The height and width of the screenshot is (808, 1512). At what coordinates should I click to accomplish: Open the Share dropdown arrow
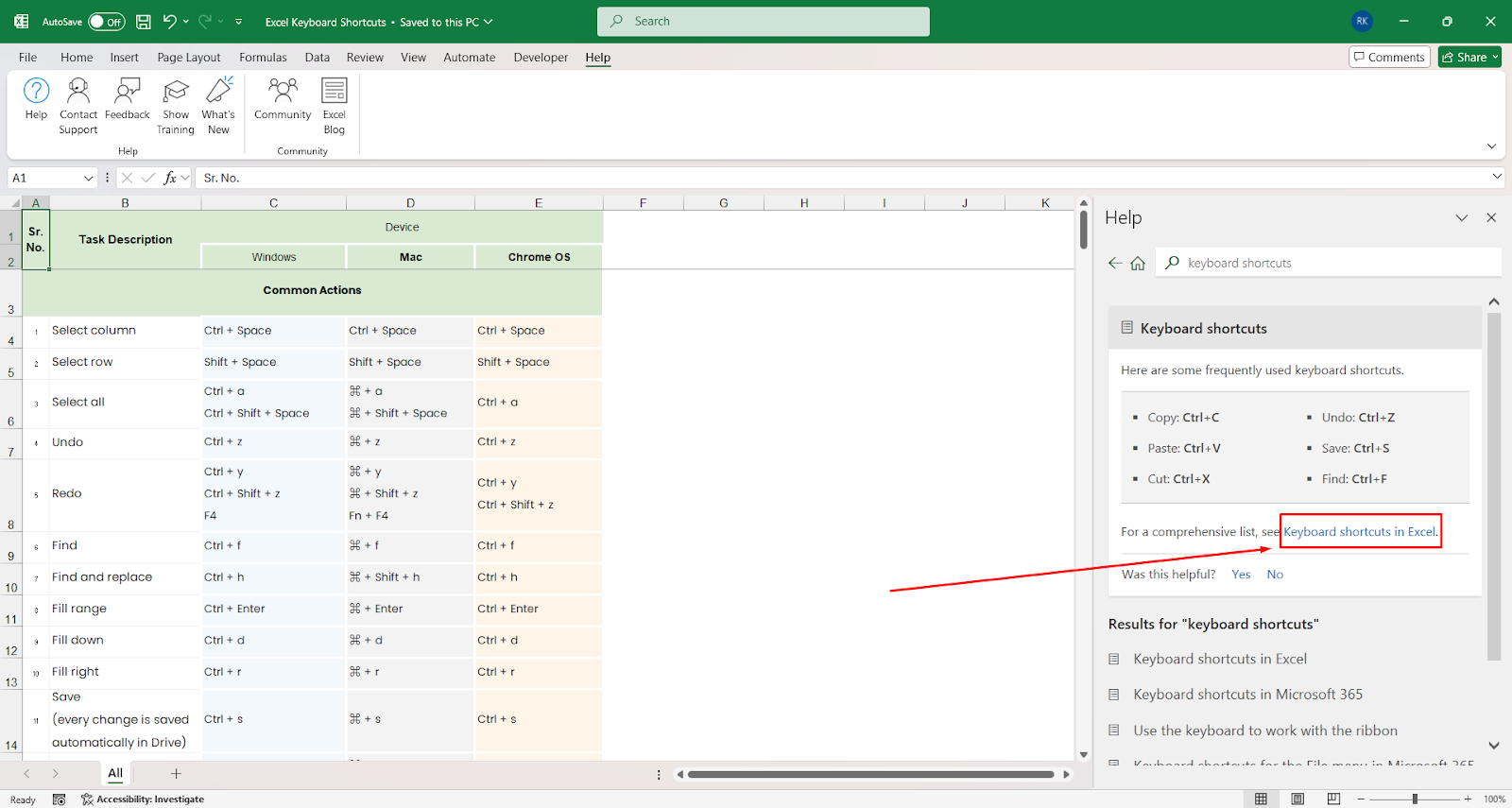1495,57
